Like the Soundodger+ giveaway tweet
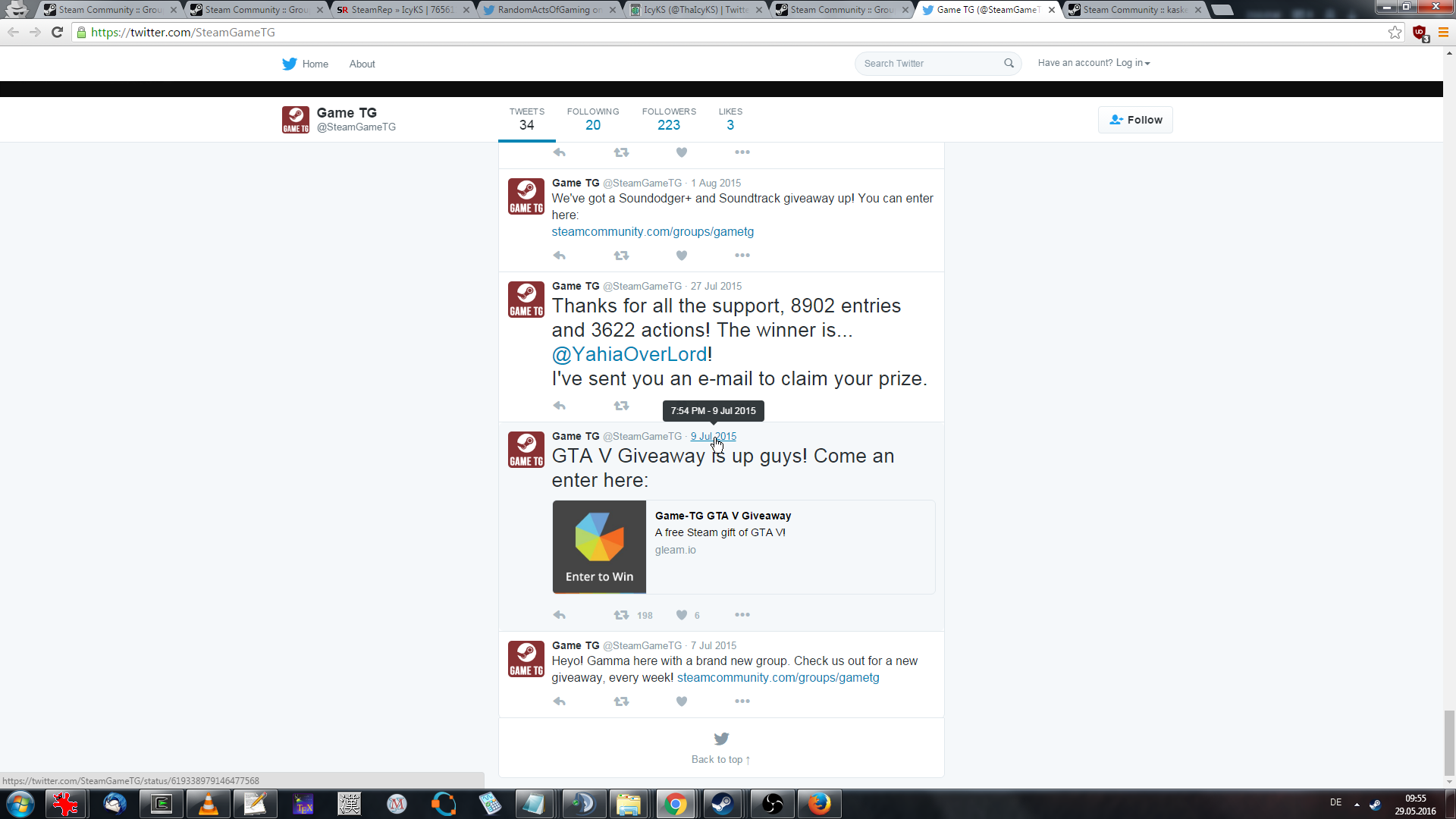1456x819 pixels. click(x=681, y=256)
